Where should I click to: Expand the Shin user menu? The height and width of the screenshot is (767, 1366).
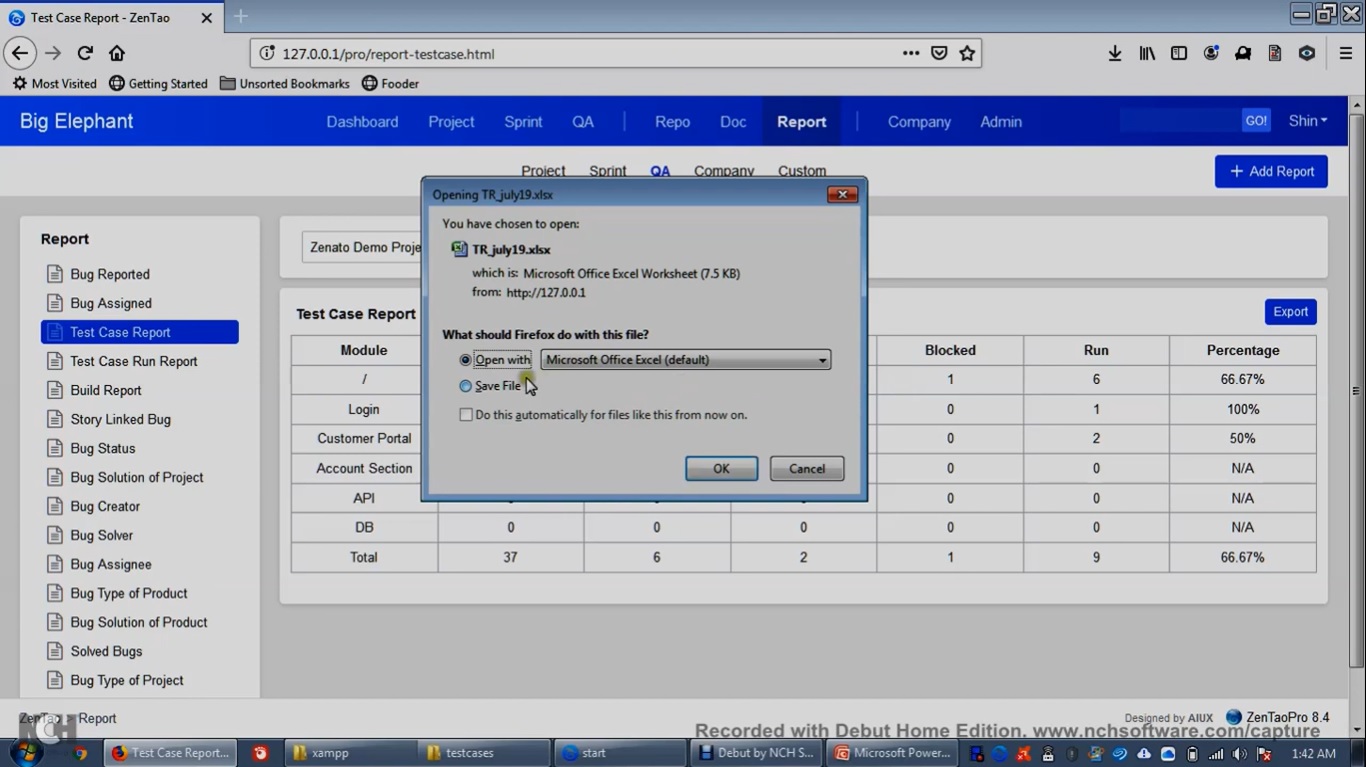1308,121
